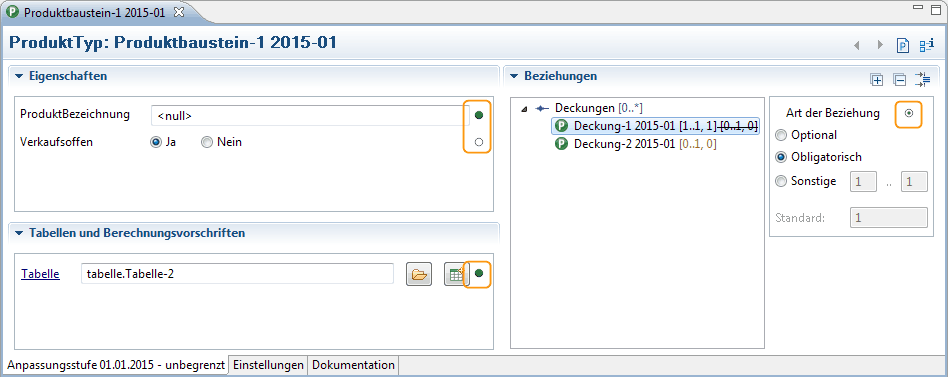Go to next item with the right arrow

tap(880, 45)
